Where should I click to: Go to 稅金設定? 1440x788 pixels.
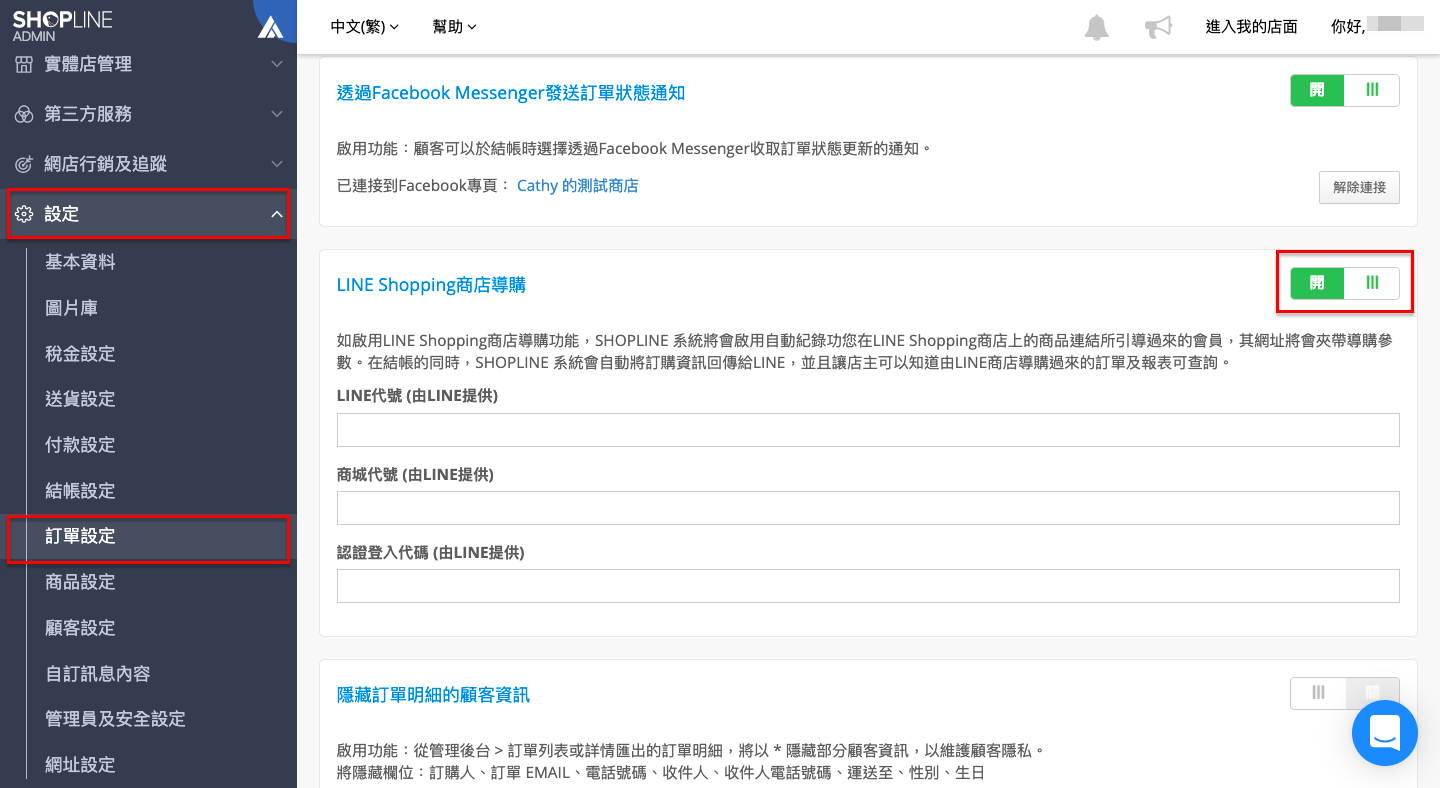click(81, 354)
